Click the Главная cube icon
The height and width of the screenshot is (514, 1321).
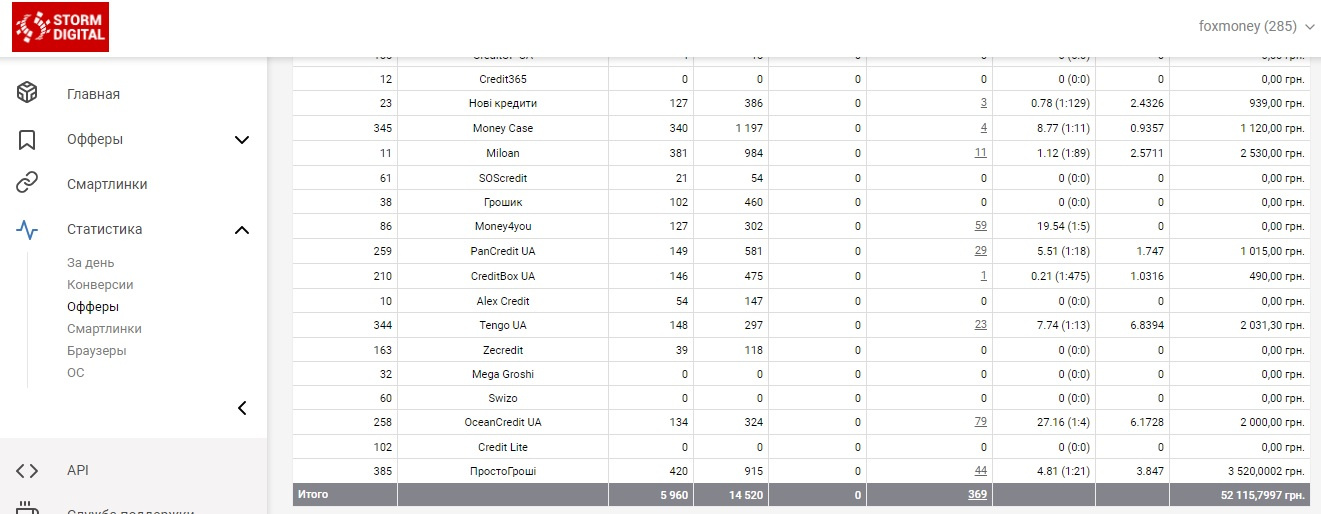[27, 93]
